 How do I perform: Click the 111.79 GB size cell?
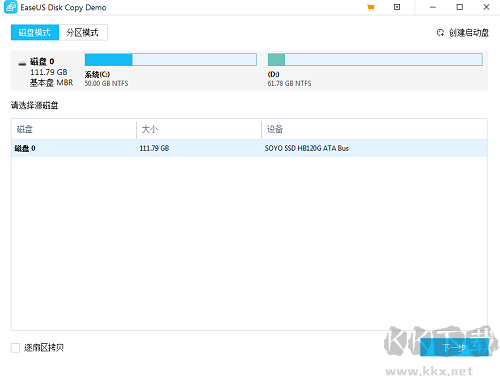(x=154, y=148)
